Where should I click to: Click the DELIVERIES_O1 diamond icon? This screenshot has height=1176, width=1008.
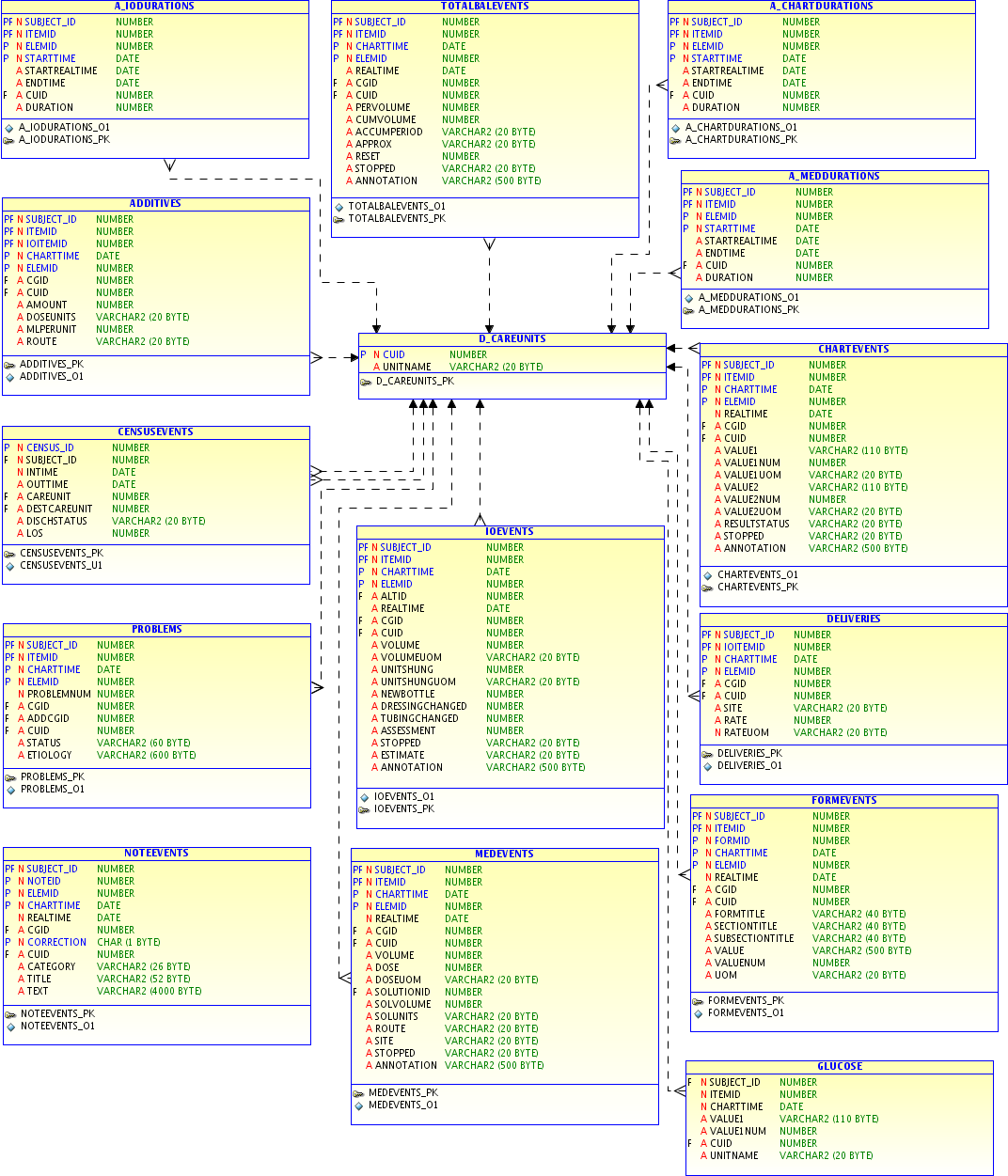(x=707, y=766)
